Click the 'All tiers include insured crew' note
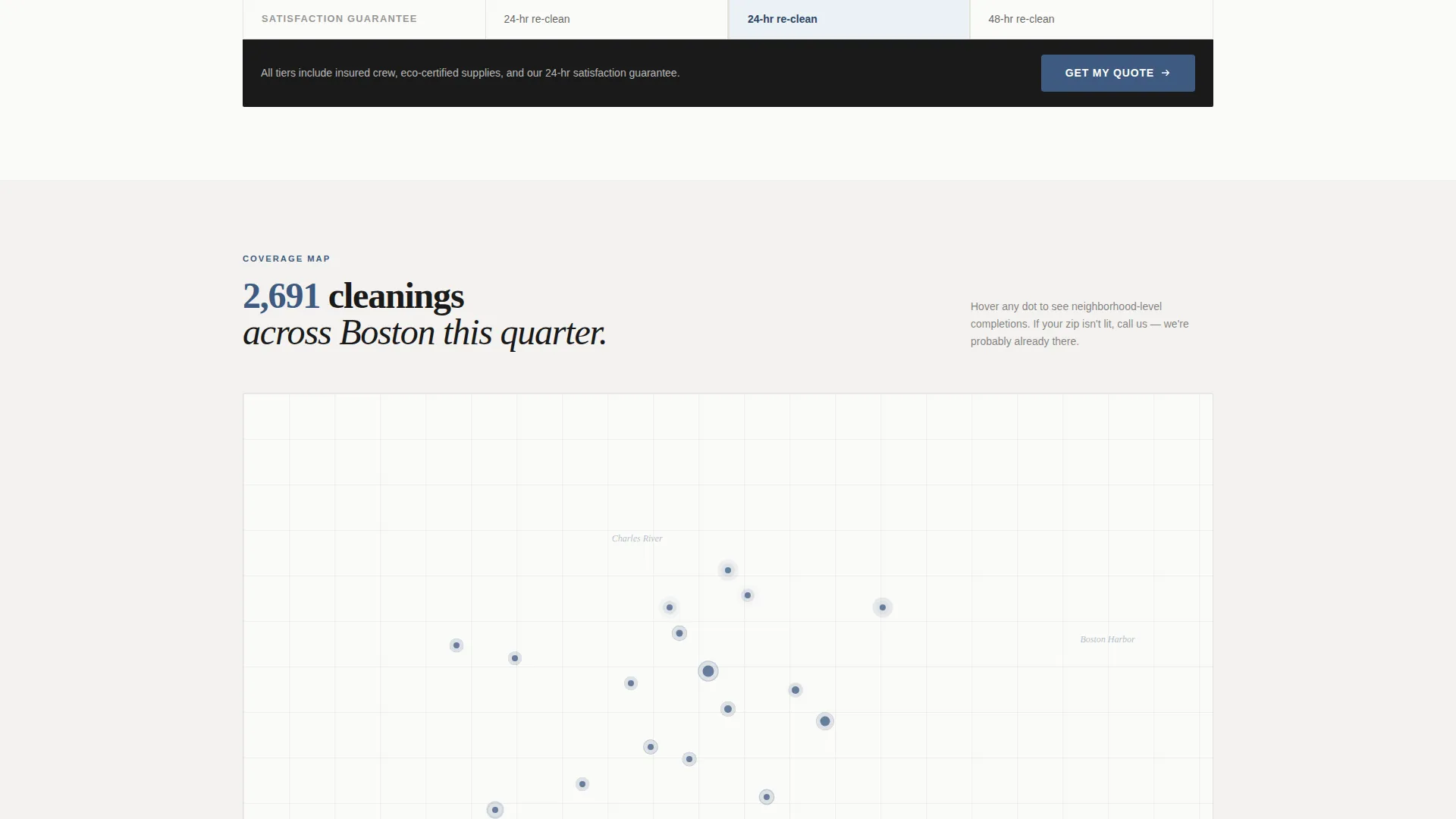1456x819 pixels. tap(470, 73)
